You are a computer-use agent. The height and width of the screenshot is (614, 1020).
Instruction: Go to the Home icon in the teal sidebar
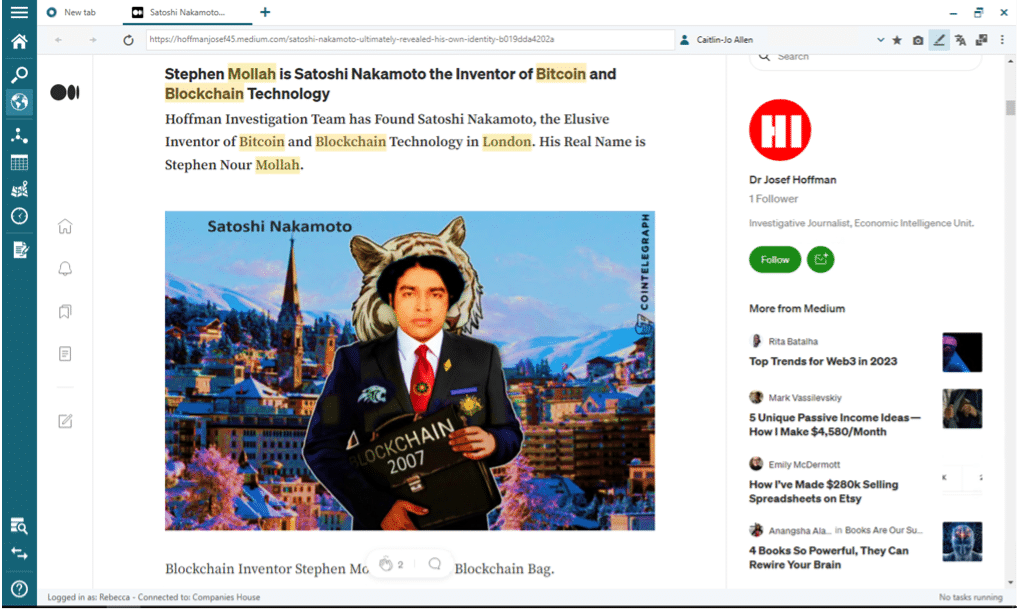pos(19,42)
